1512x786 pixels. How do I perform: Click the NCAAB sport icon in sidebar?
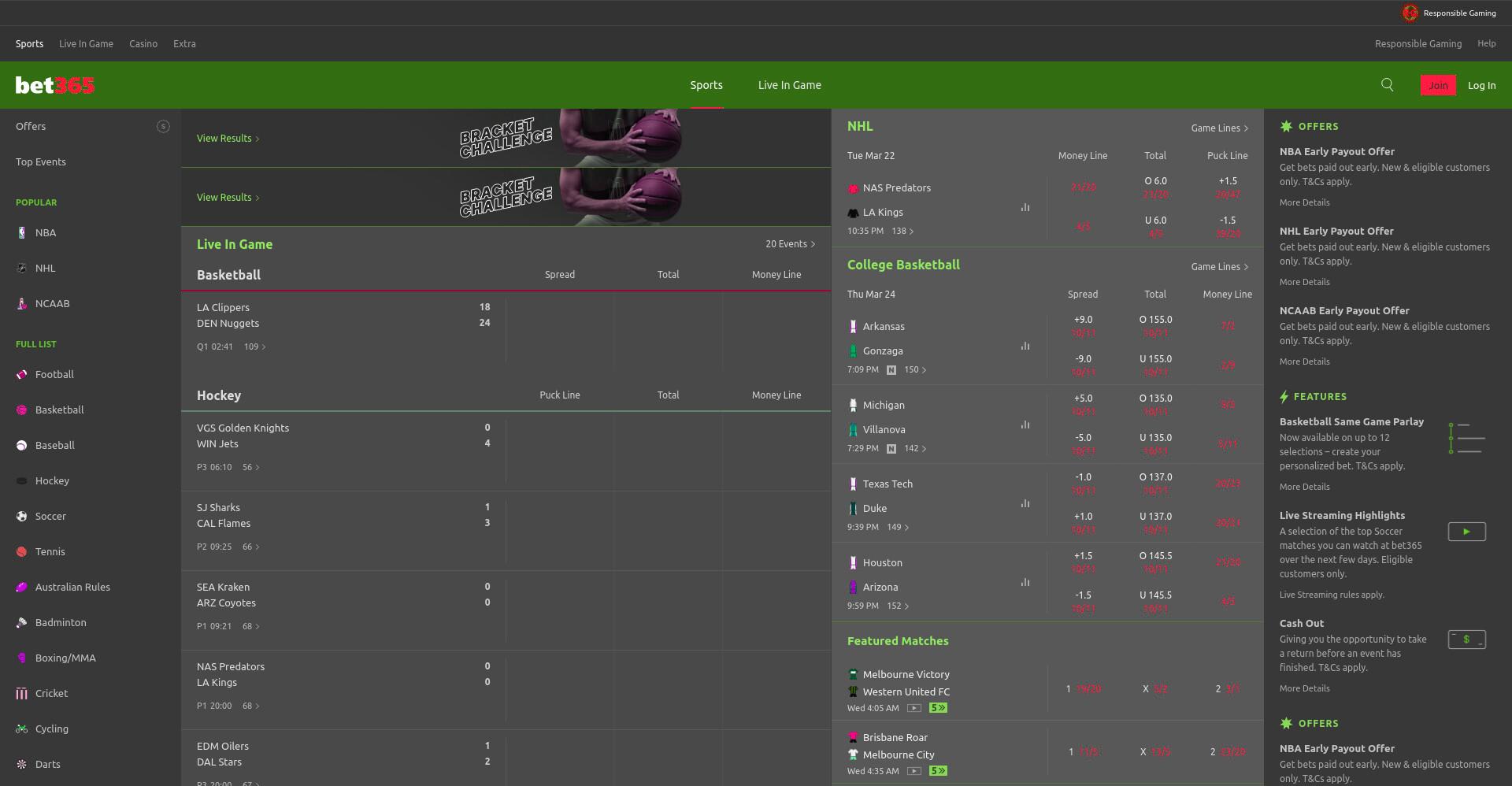[22, 303]
